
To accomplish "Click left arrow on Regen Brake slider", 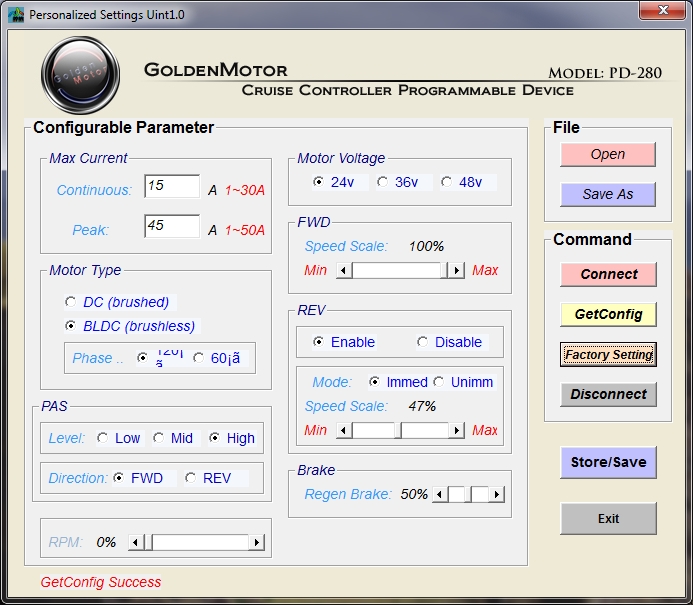I will (440, 494).
